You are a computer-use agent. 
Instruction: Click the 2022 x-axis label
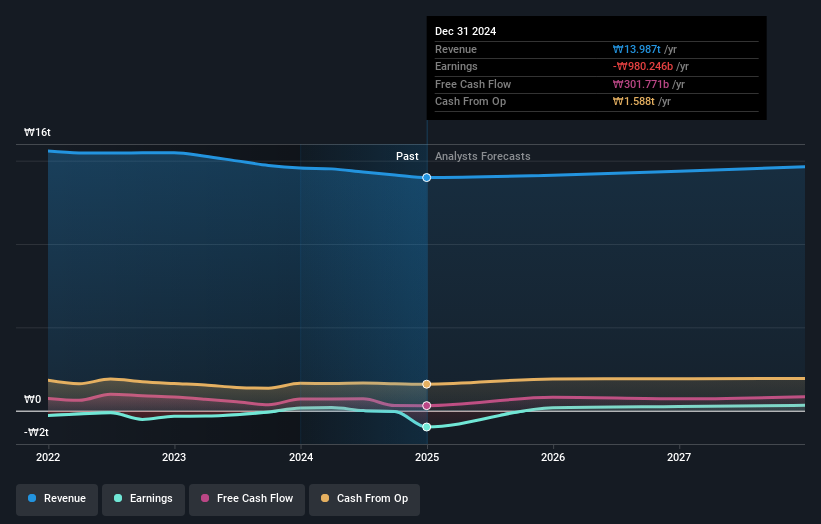click(48, 458)
